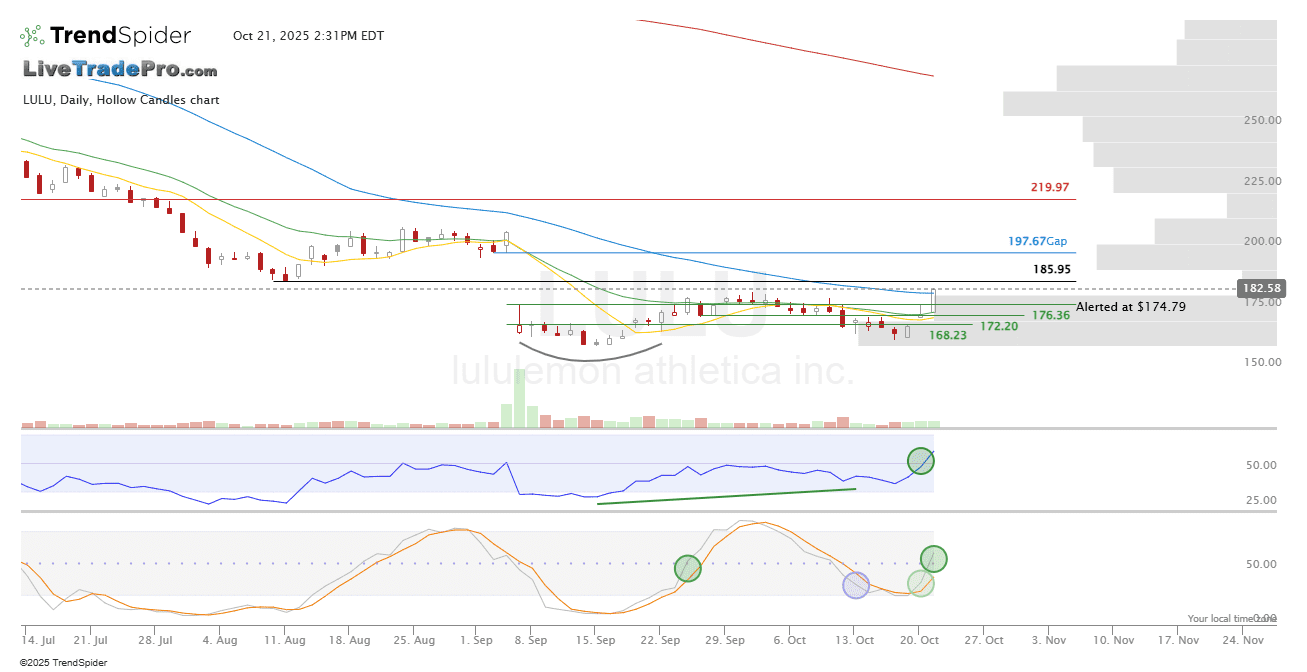Screen dimensions: 1307x672
Task: Click the 197.67 Gap level label
Action: [x=1038, y=241]
